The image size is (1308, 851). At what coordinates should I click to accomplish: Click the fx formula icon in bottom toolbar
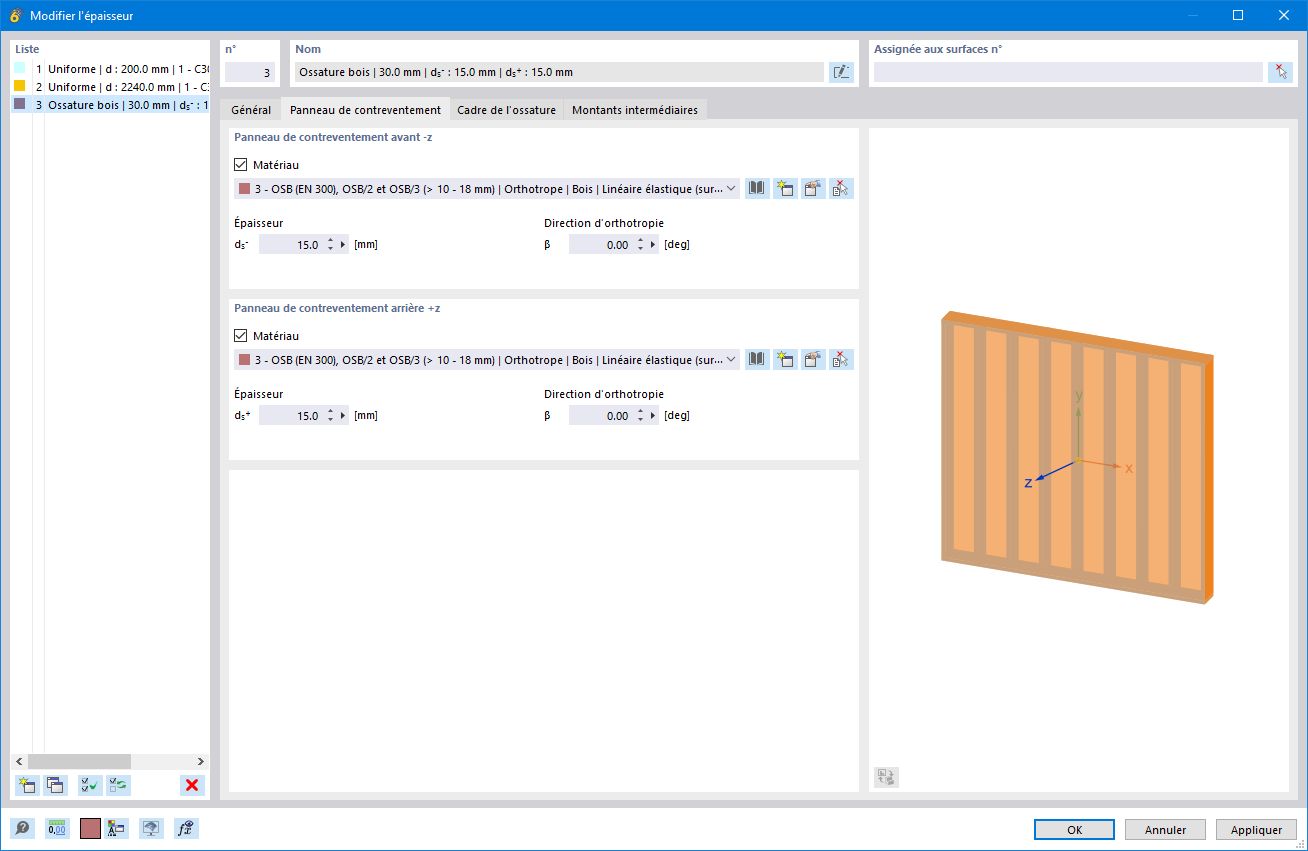tap(185, 828)
